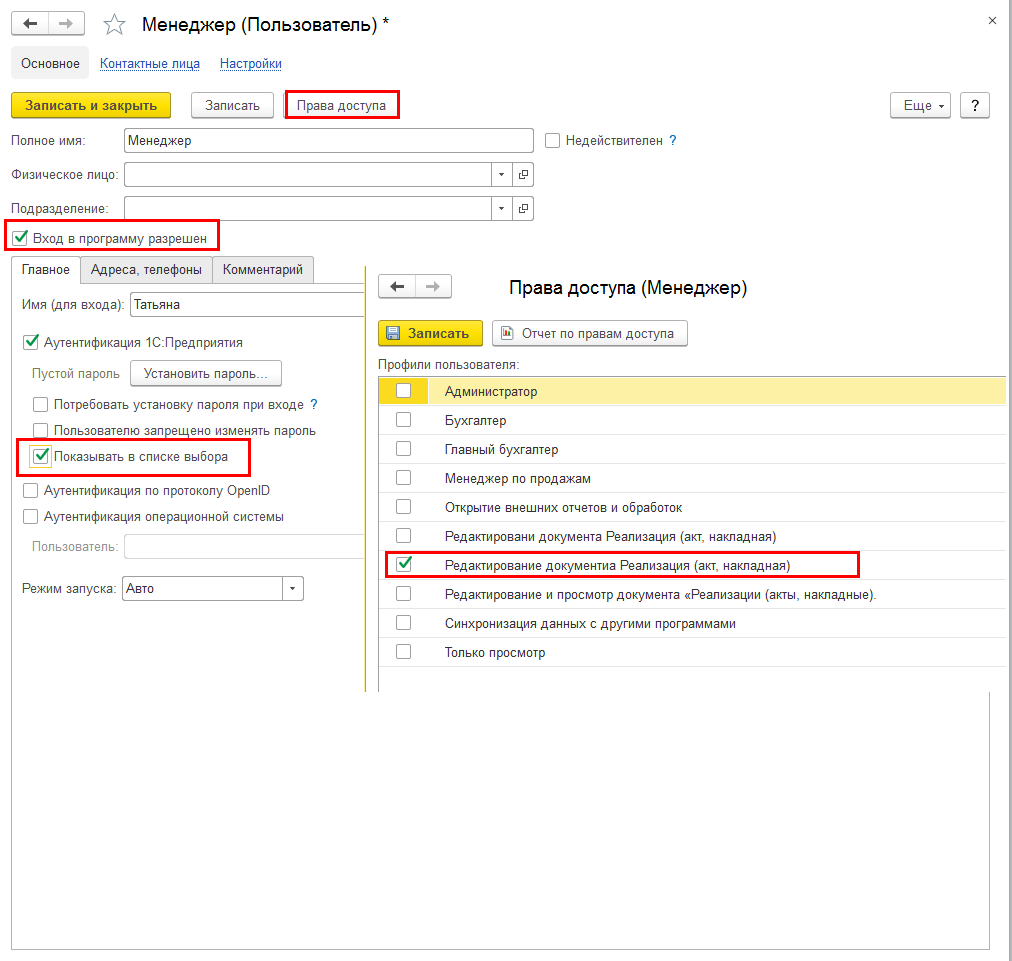1012x961 pixels.
Task: Toggle the Недействителен checkbox
Action: 552,140
